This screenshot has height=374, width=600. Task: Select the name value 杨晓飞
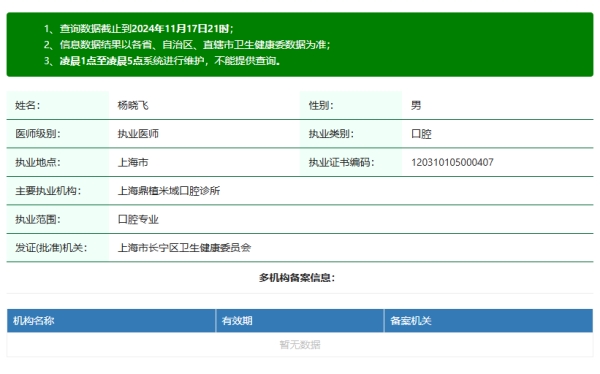pos(133,105)
